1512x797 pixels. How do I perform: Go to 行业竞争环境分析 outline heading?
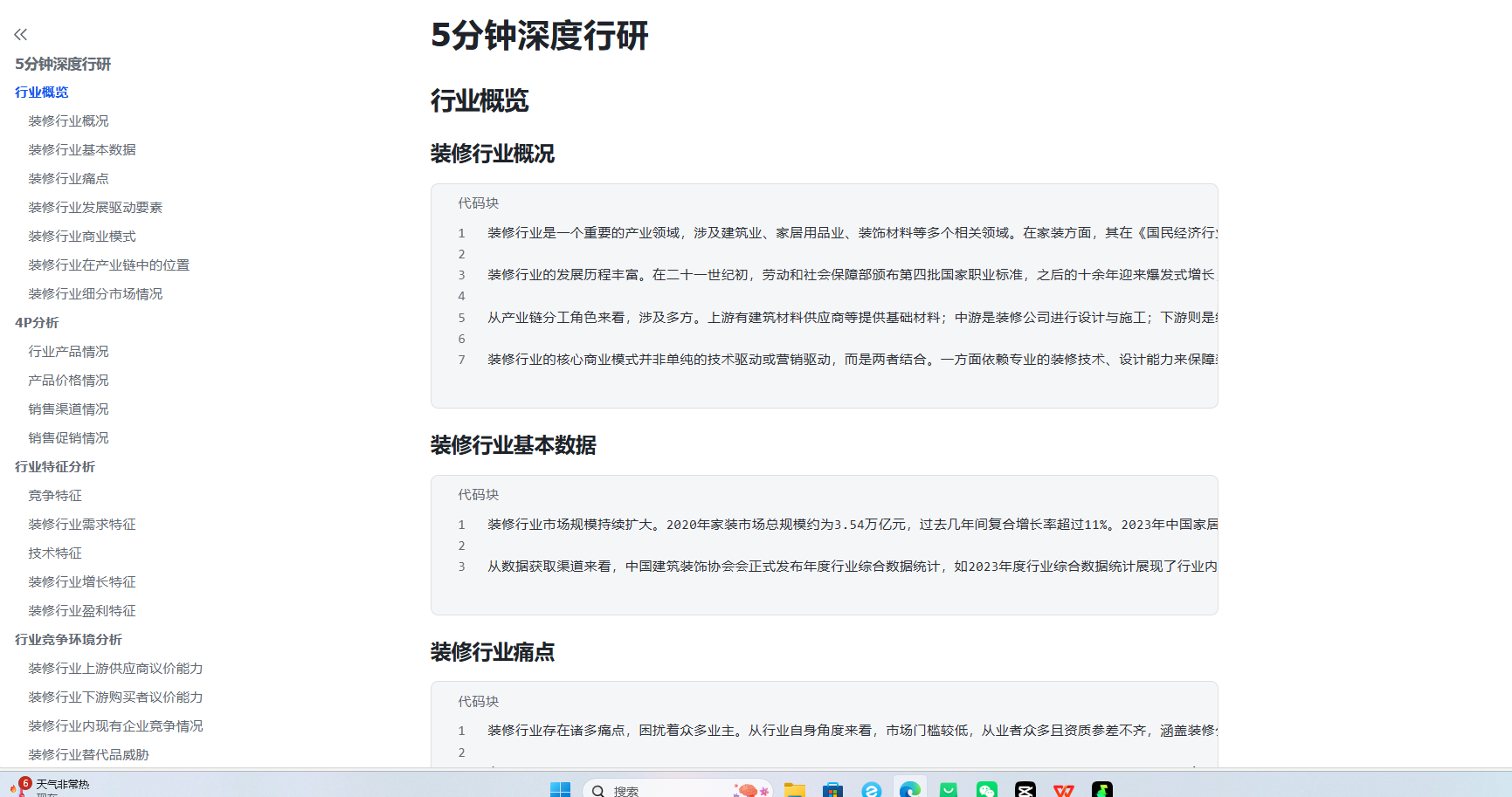tap(68, 640)
